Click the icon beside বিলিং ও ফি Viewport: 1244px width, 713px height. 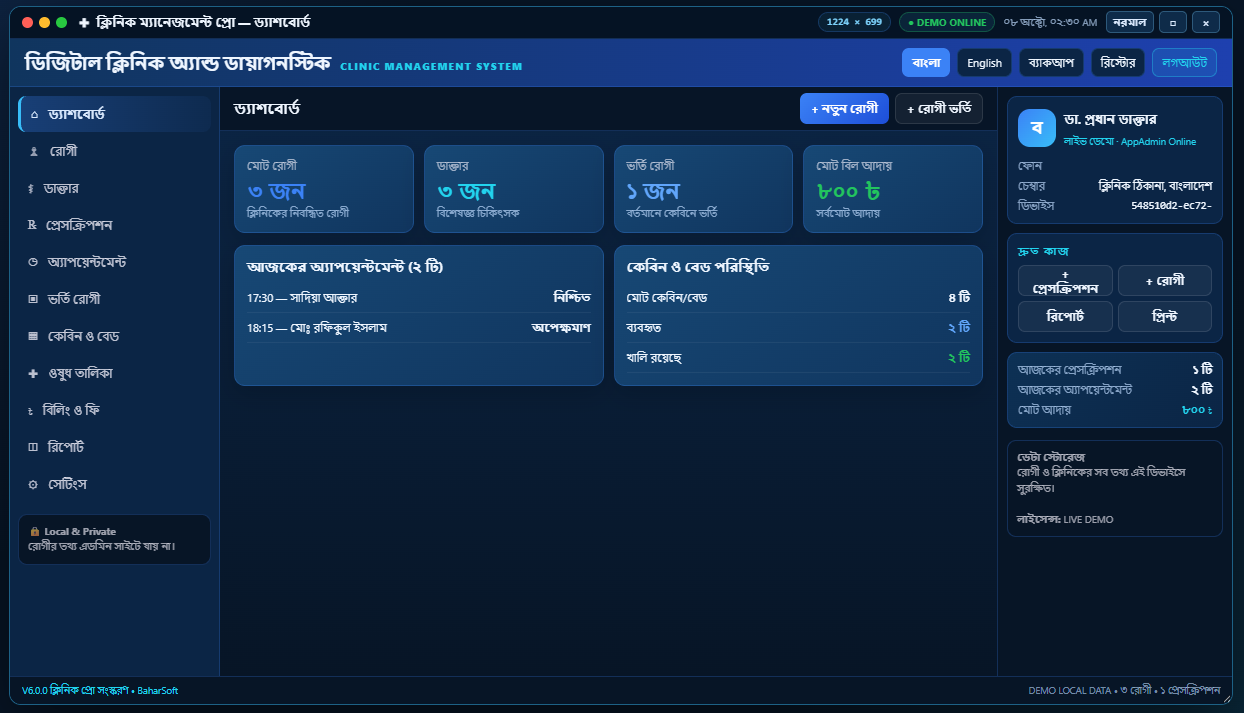tap(30, 411)
